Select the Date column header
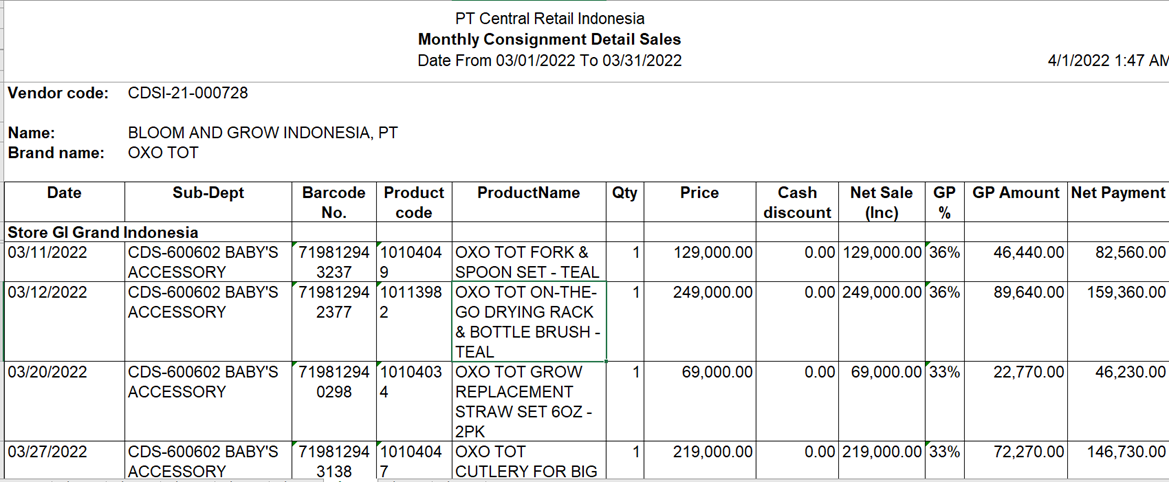 pyautogui.click(x=64, y=202)
